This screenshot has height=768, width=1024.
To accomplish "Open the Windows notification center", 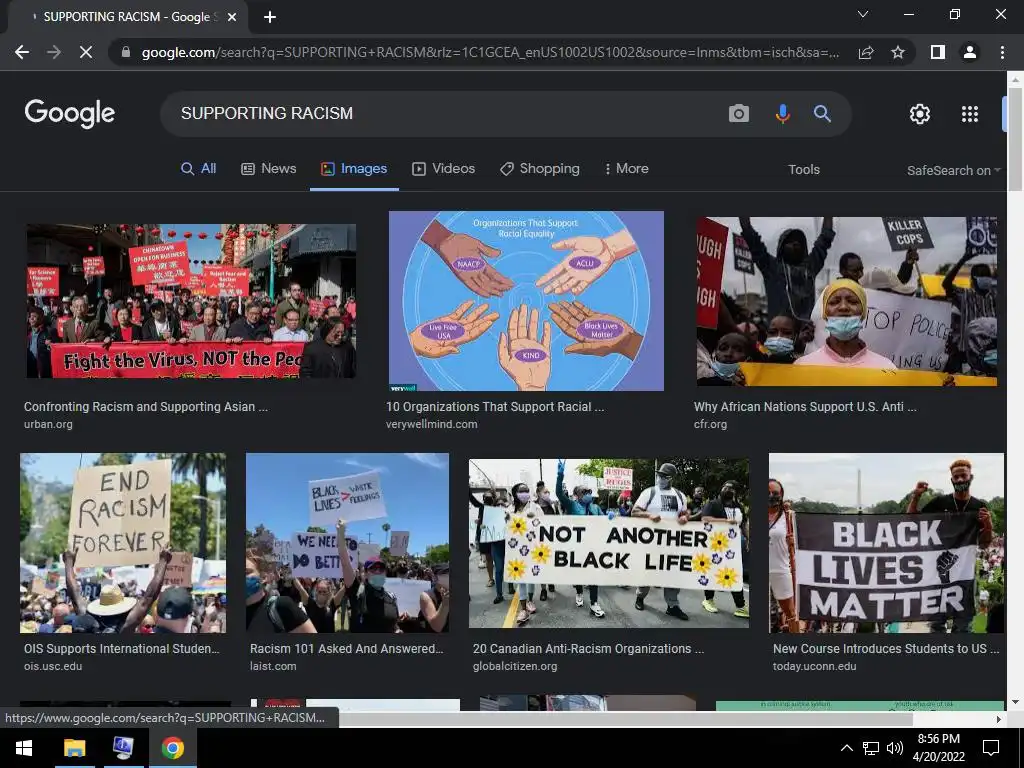I will click(991, 748).
